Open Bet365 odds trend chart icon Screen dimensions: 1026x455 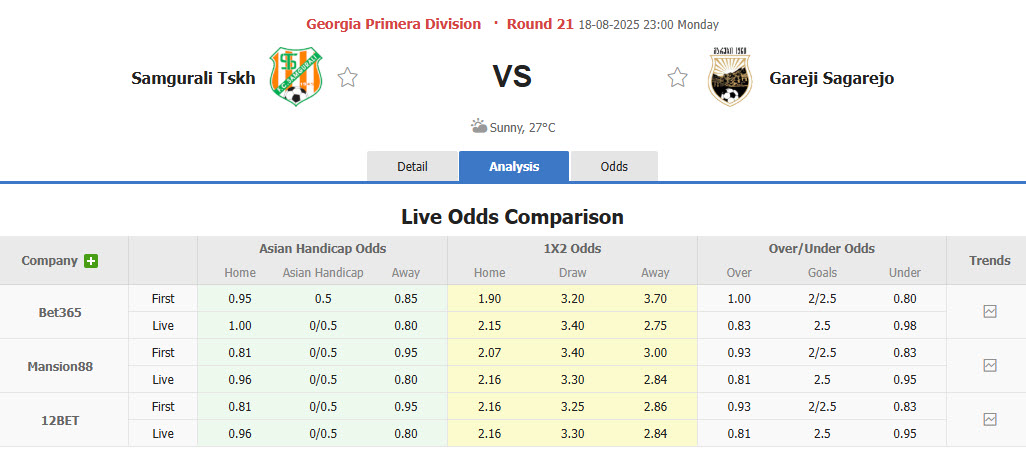(989, 312)
